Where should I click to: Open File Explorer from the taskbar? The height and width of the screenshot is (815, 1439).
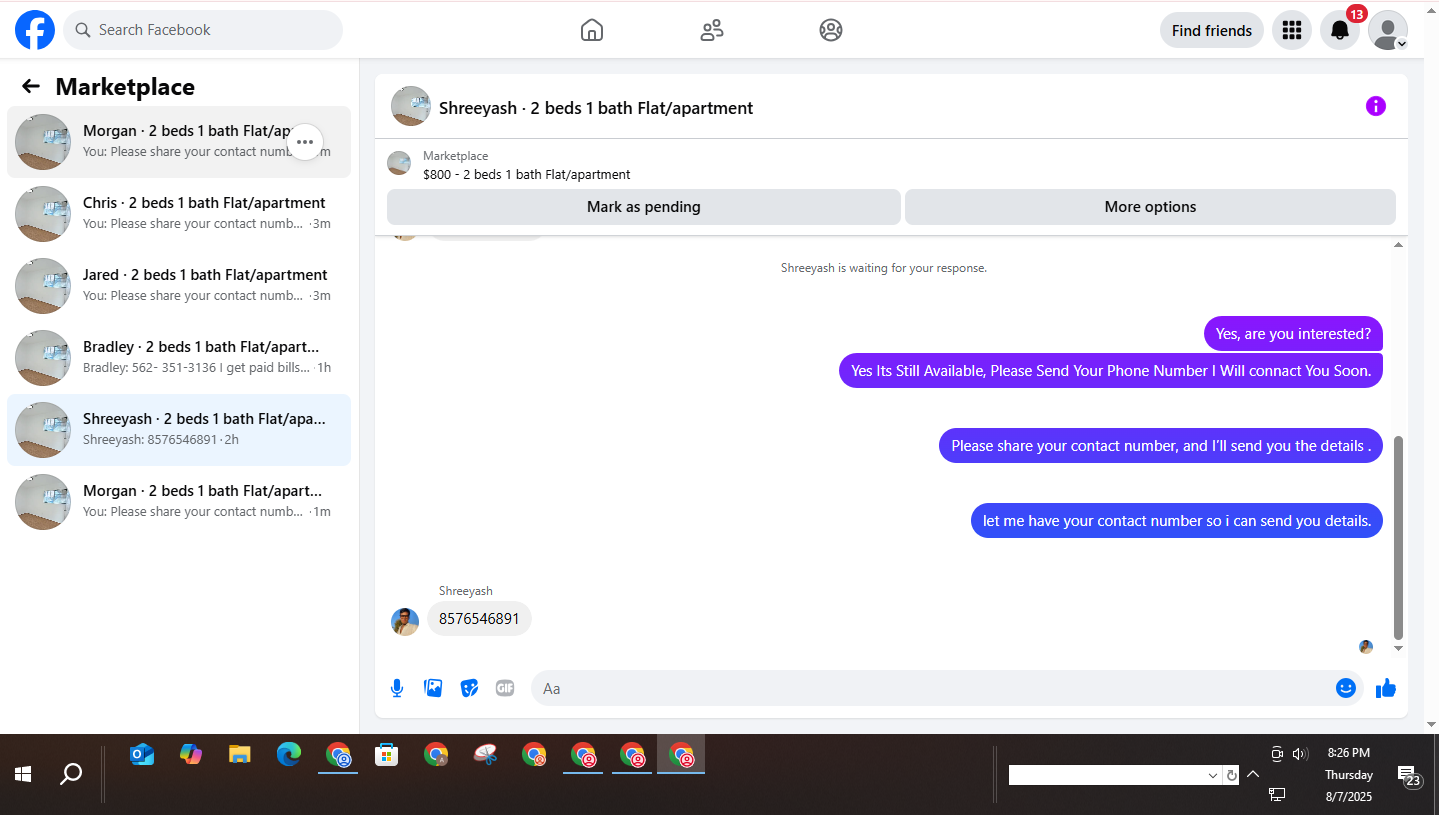[x=239, y=755]
